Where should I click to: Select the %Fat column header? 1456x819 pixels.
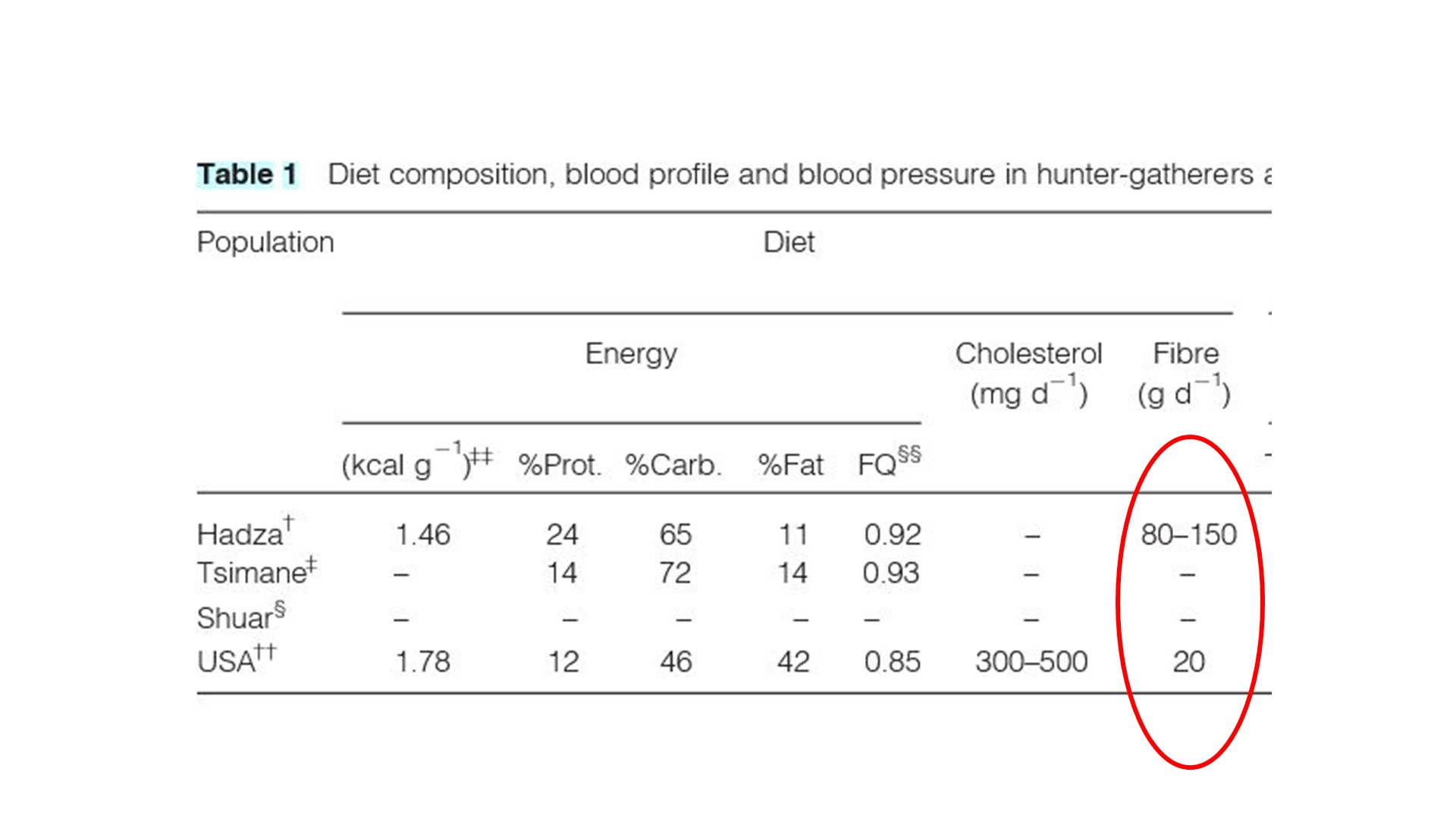point(790,465)
